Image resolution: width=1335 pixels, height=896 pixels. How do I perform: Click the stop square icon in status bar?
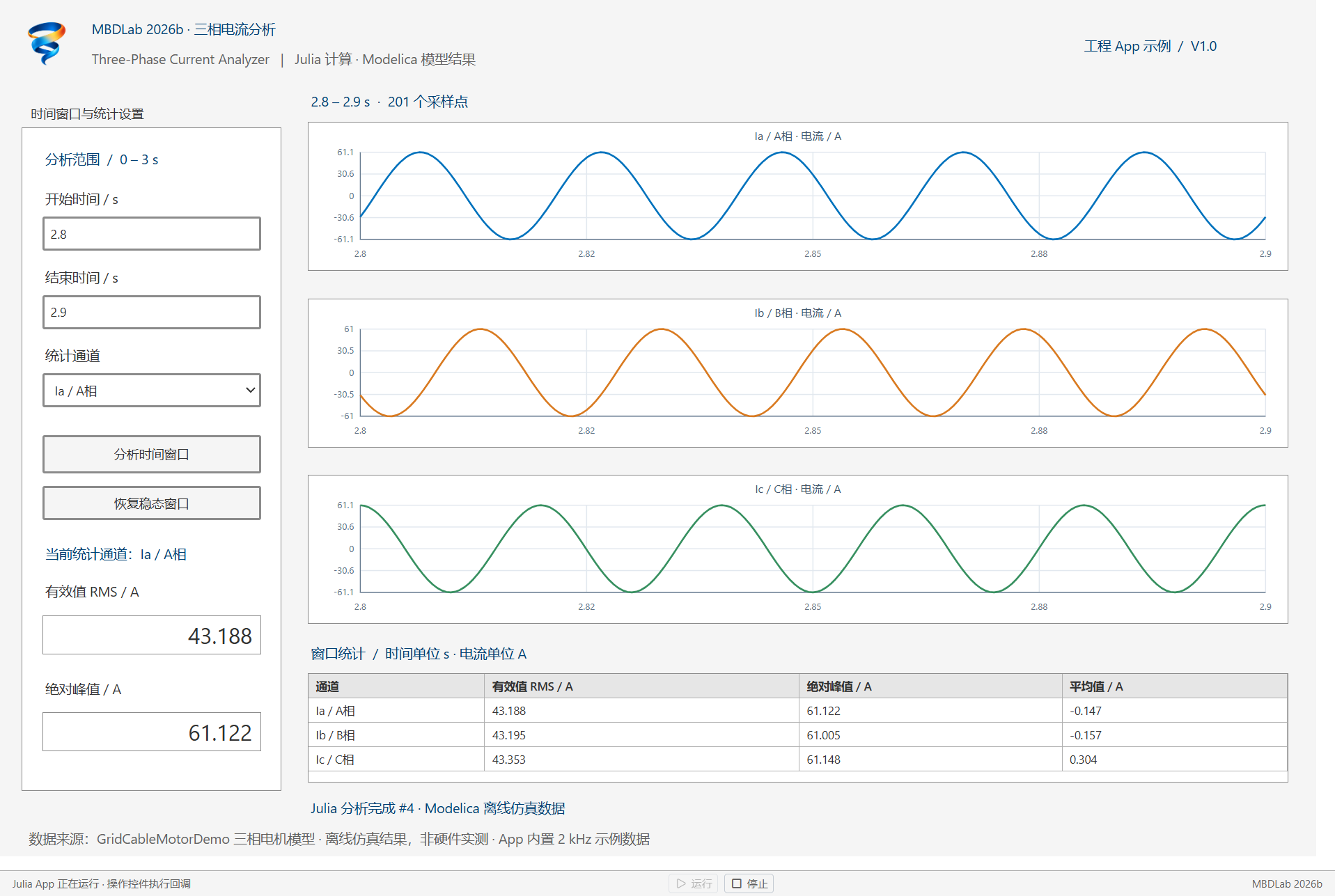click(x=736, y=883)
